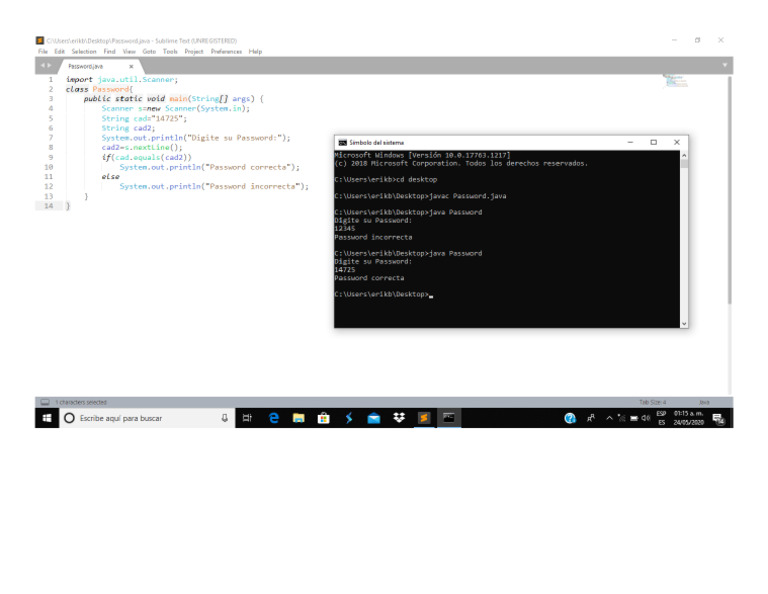Switch to Sublime Text taskbar icon
Viewport: 768px width, 594px height.
[x=423, y=418]
